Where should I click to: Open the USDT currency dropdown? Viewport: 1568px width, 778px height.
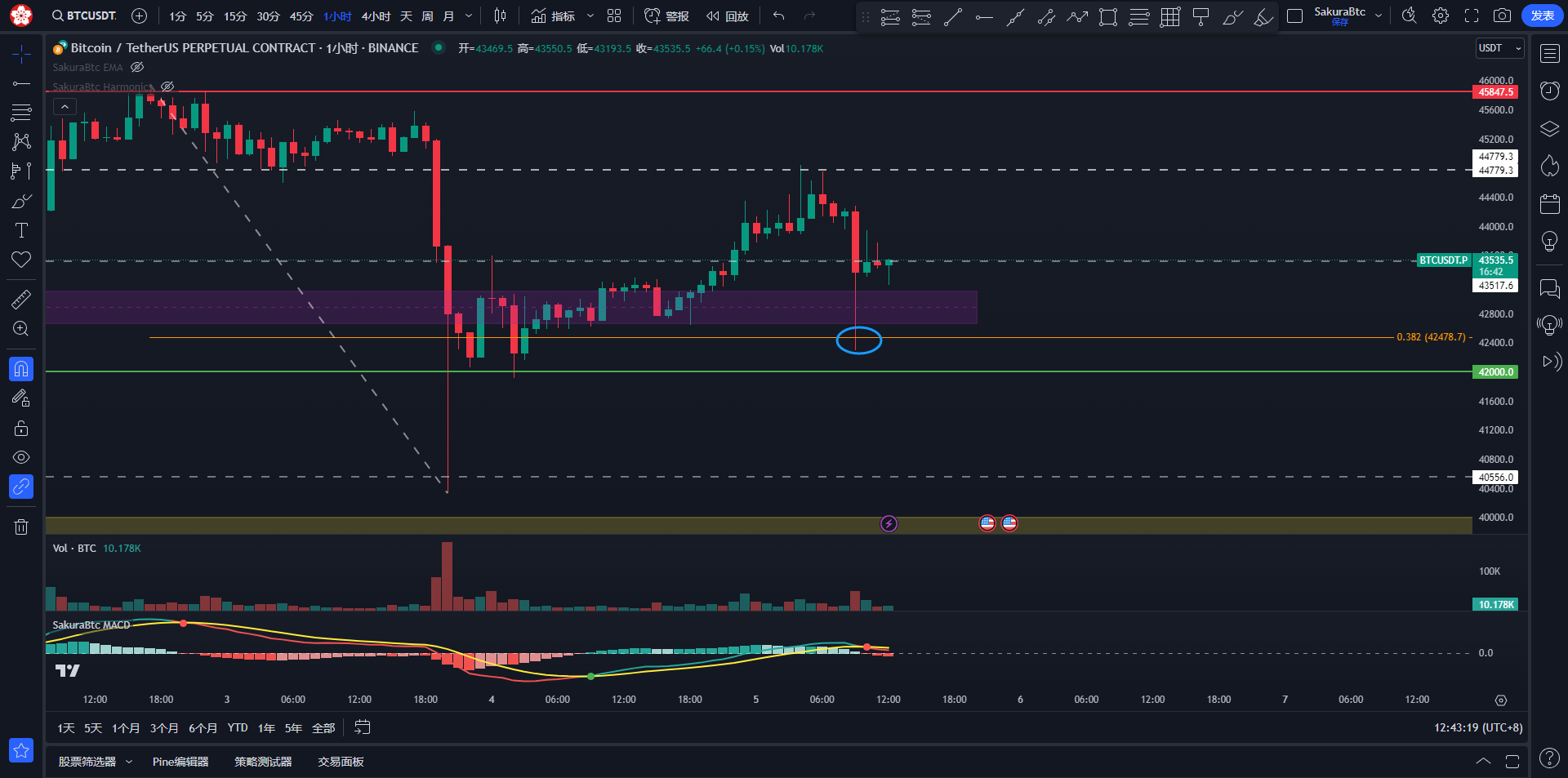[x=1500, y=48]
